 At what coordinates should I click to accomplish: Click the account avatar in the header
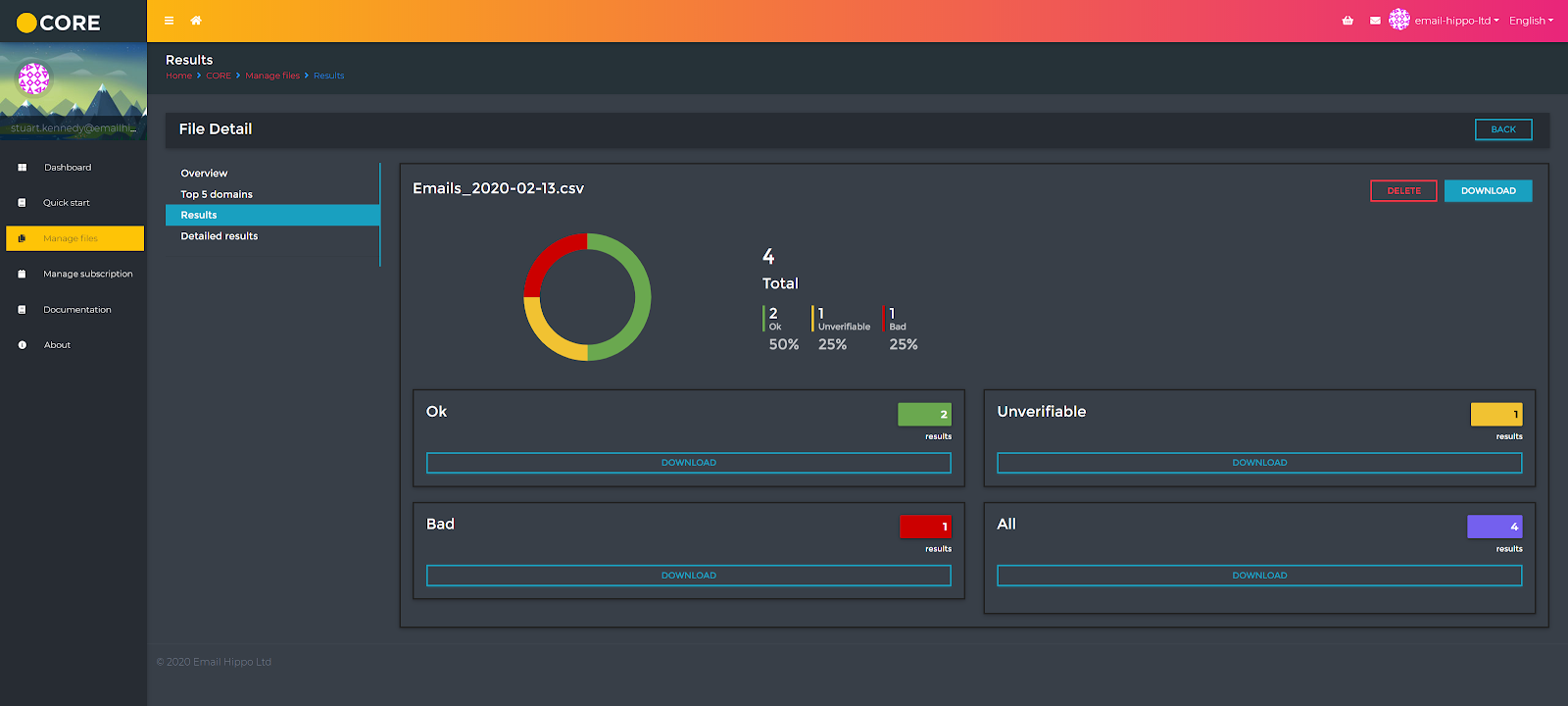point(1399,20)
